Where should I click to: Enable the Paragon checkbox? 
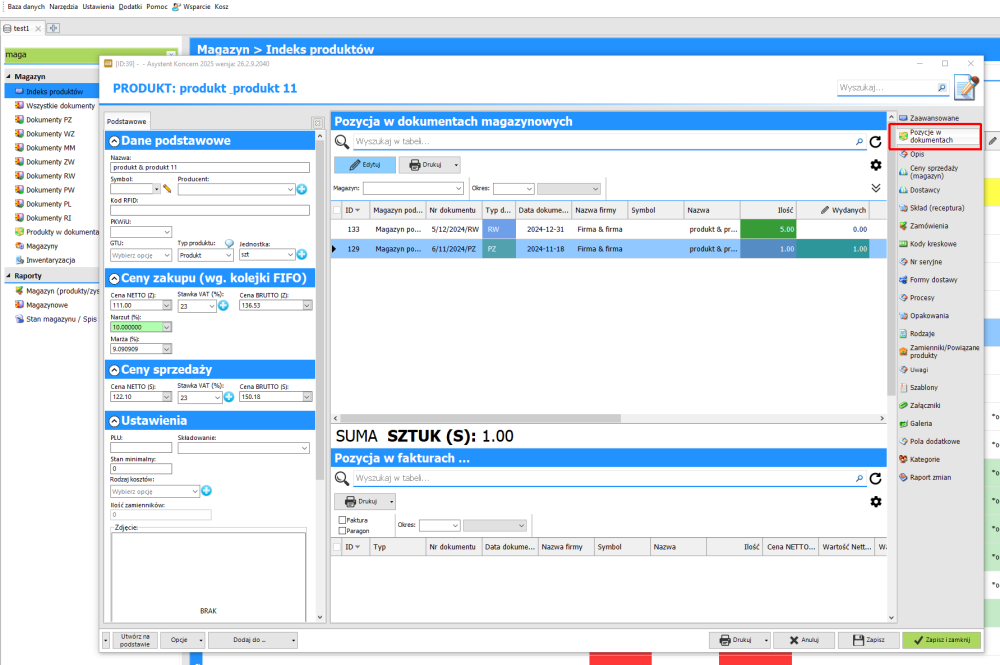point(343,531)
